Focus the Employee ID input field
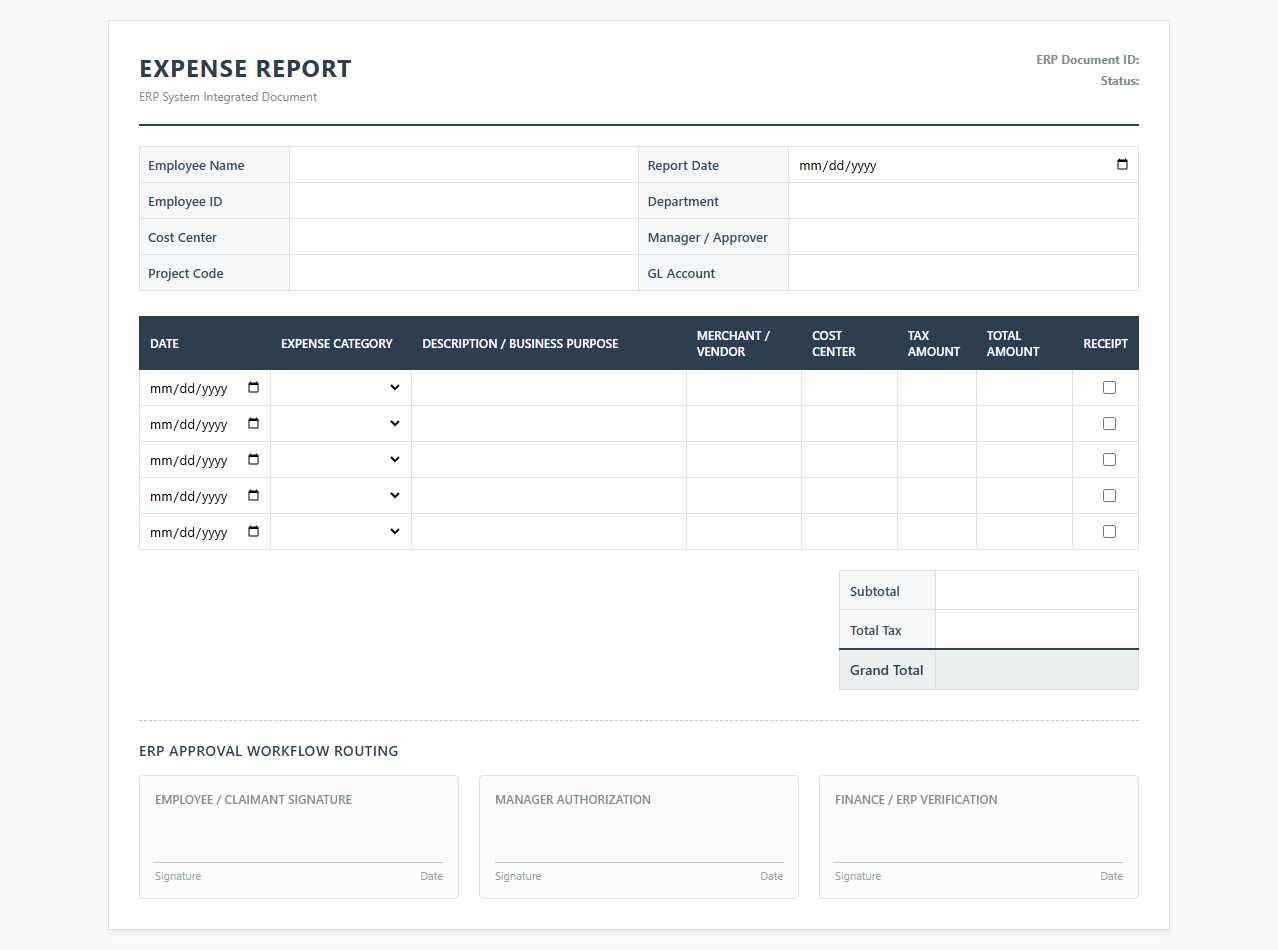 (x=464, y=201)
